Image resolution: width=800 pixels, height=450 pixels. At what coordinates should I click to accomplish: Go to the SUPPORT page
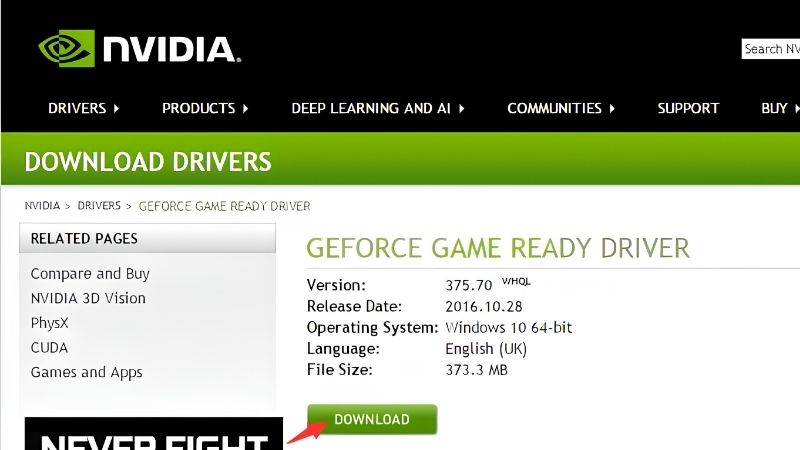pos(688,108)
